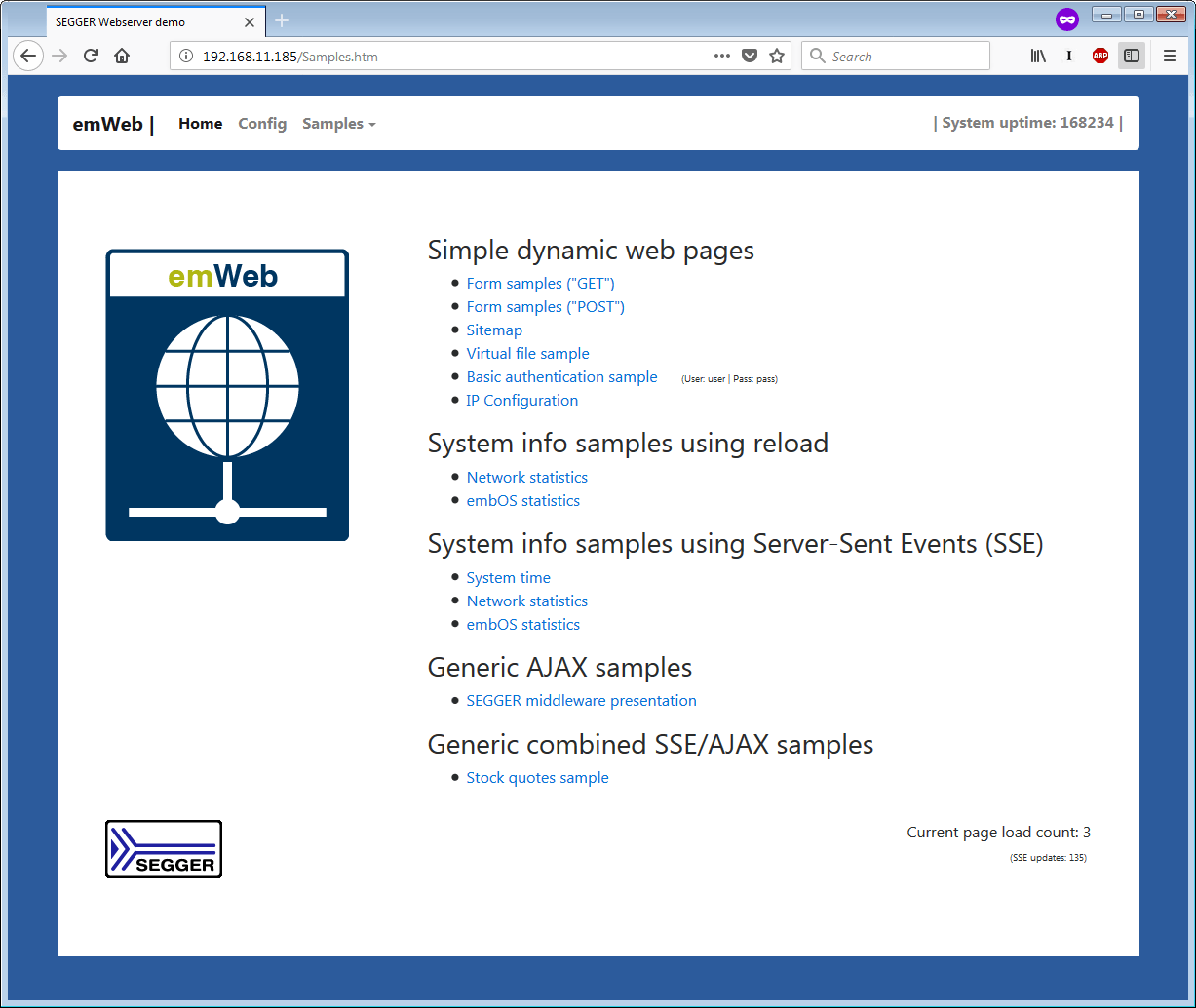Expand the Samples dropdown menu
Image resolution: width=1196 pixels, height=1008 pixels.
(339, 124)
